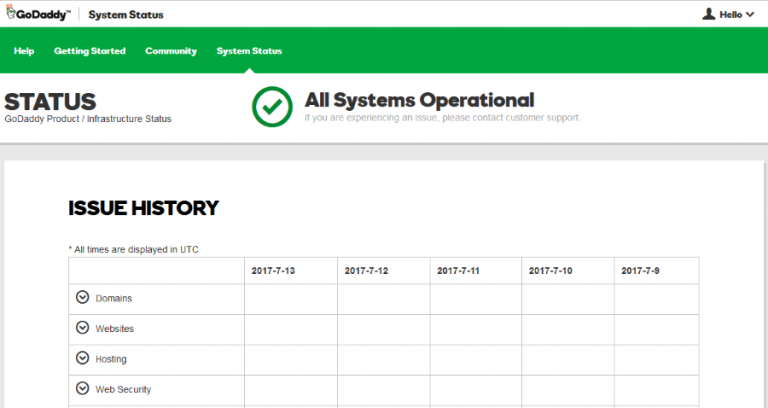Viewport: 768px width, 408px height.
Task: Click the 2017-7-13 column header
Action: coord(273,271)
